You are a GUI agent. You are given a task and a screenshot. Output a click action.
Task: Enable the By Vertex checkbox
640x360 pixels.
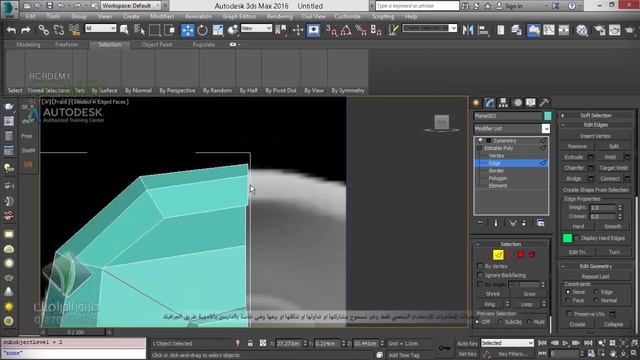pos(480,266)
